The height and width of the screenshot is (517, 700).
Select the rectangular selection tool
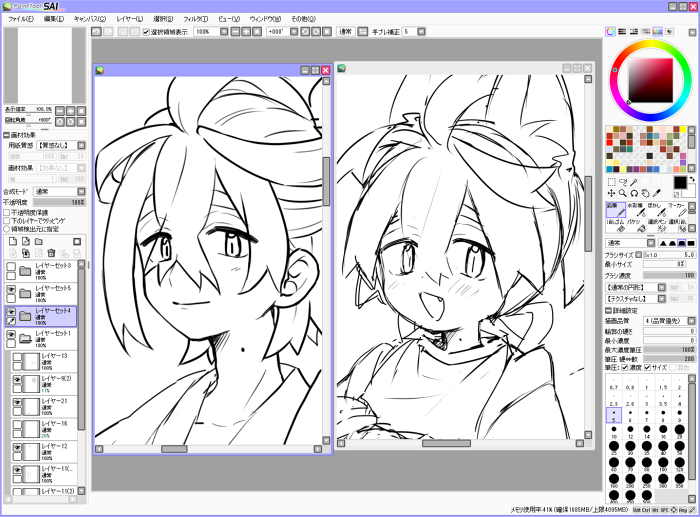611,182
